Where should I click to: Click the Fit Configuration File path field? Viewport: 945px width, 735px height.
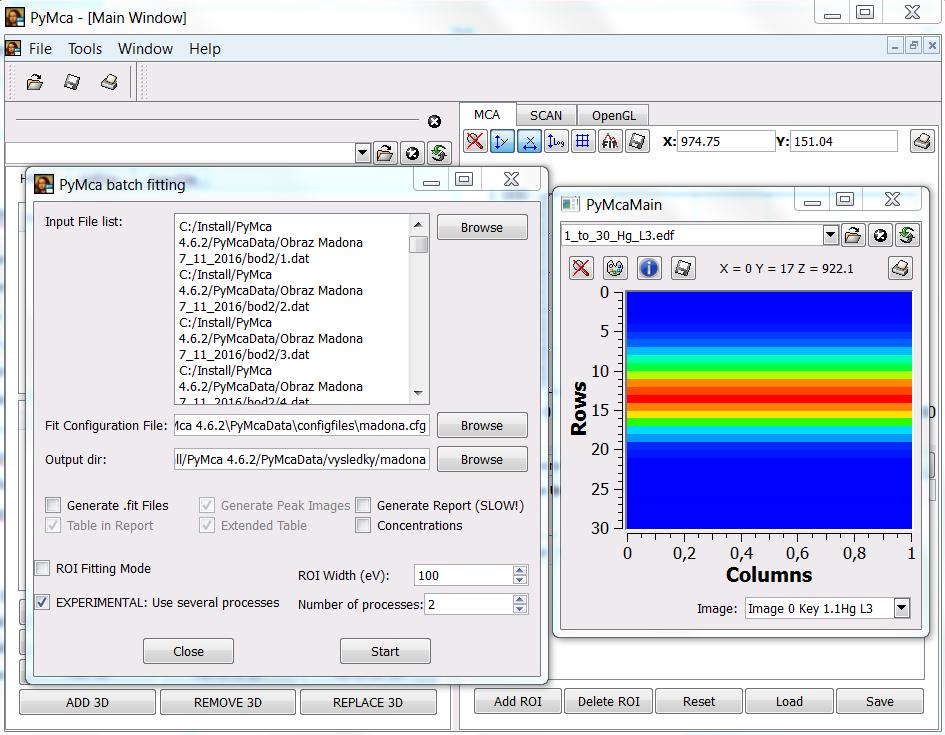(302, 425)
